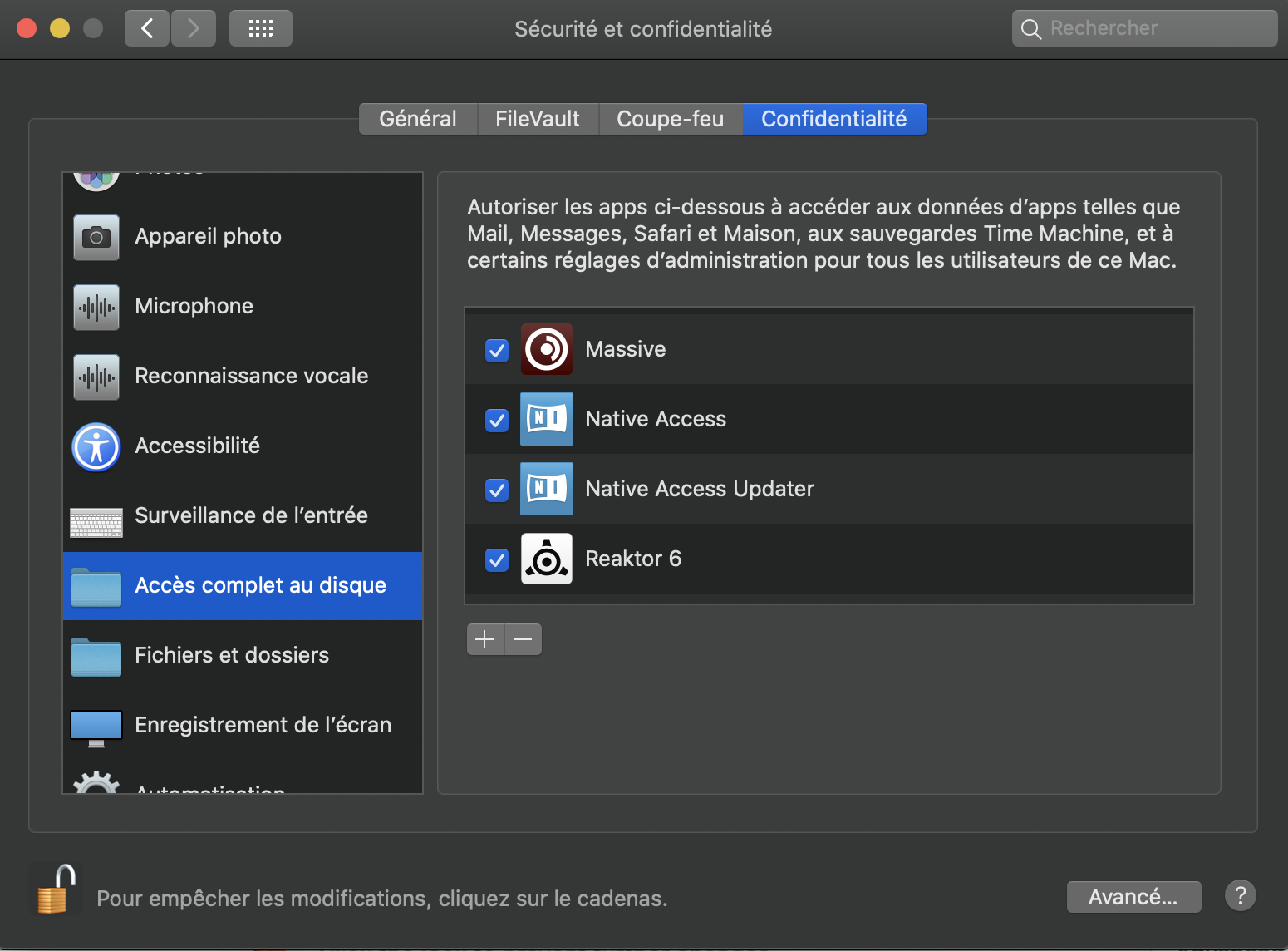Click the Native Access app icon
The image size is (1288, 951).
tap(547, 419)
